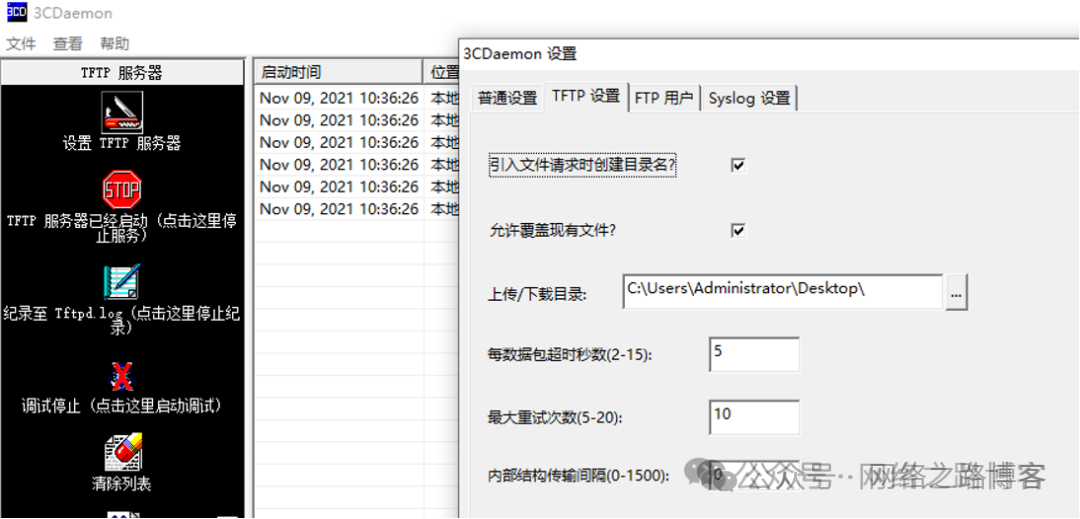The height and width of the screenshot is (519, 1080).
Task: Switch to the Syslog 设置 tab
Action: (749, 98)
